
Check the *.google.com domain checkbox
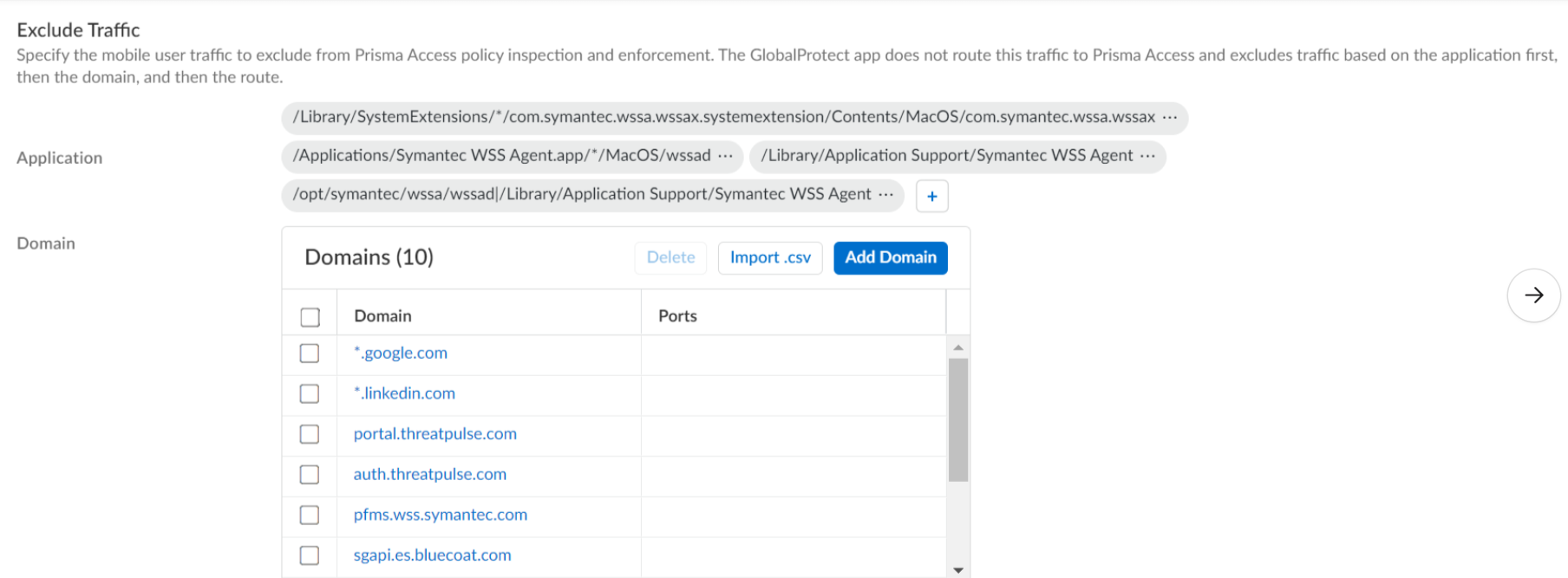point(310,354)
